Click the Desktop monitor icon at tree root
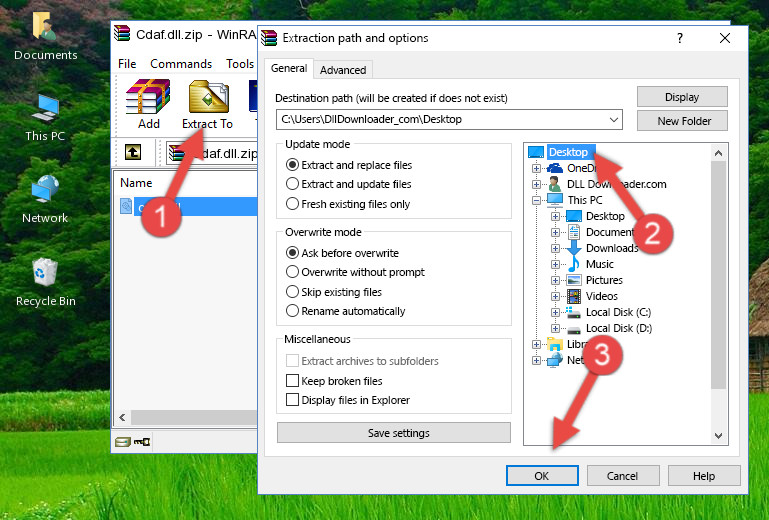The image size is (769, 520). tap(536, 152)
